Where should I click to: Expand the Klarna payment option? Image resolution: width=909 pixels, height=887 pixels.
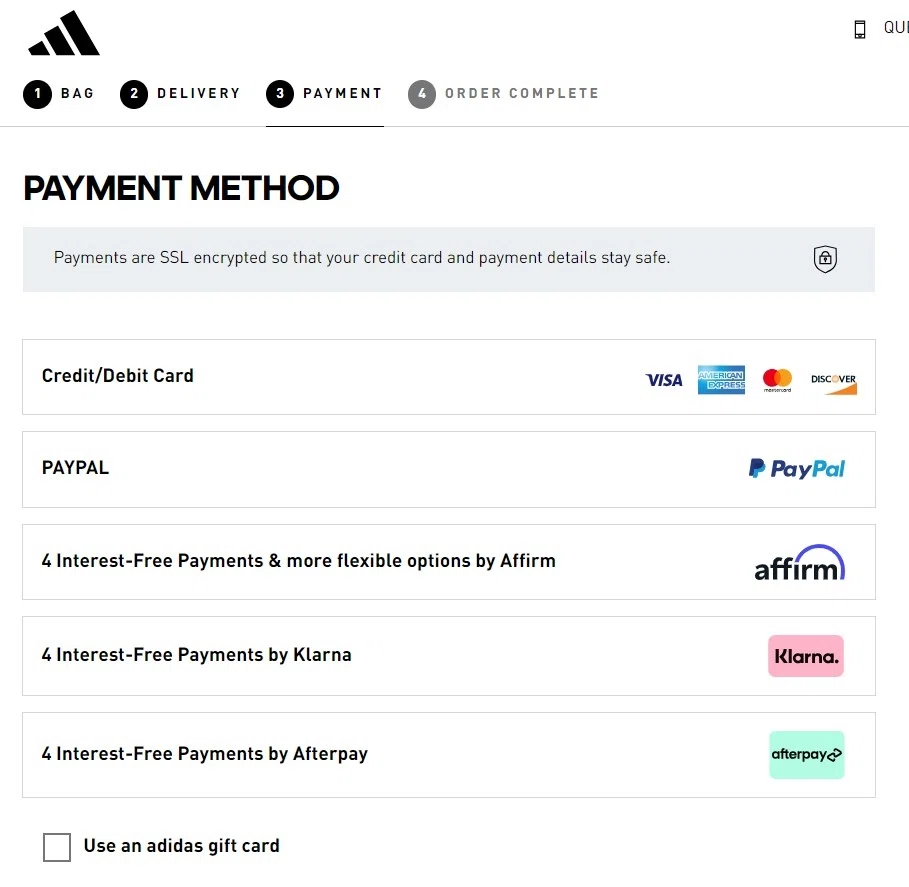tap(448, 656)
